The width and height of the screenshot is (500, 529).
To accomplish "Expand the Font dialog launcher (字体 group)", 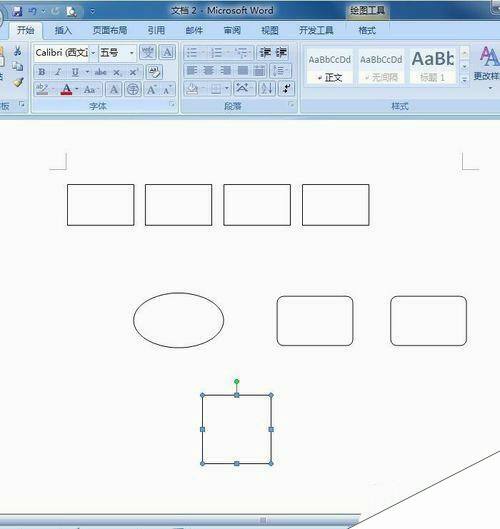I will pyautogui.click(x=172, y=105).
